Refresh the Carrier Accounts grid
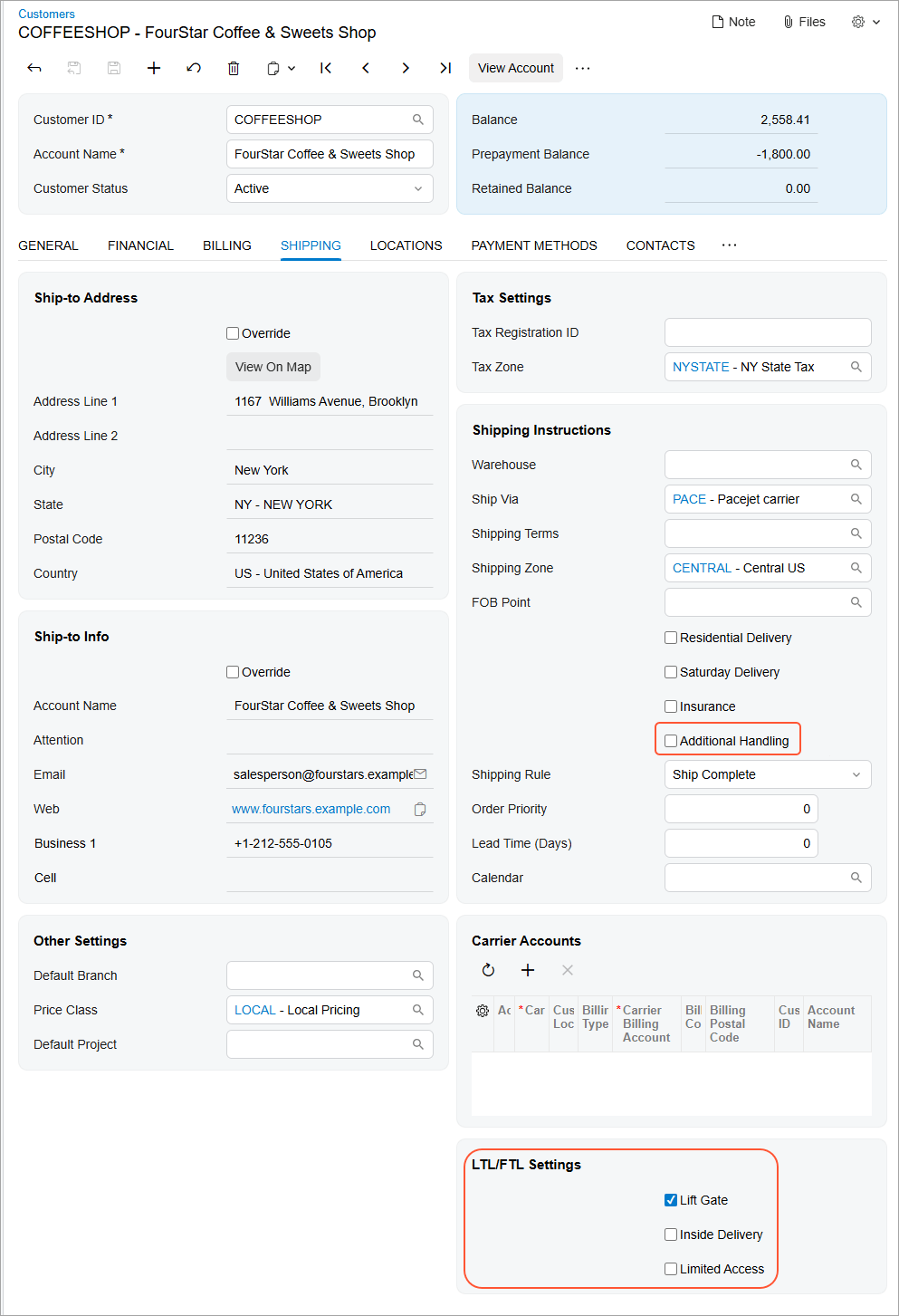The height and width of the screenshot is (1316, 899). click(x=488, y=970)
